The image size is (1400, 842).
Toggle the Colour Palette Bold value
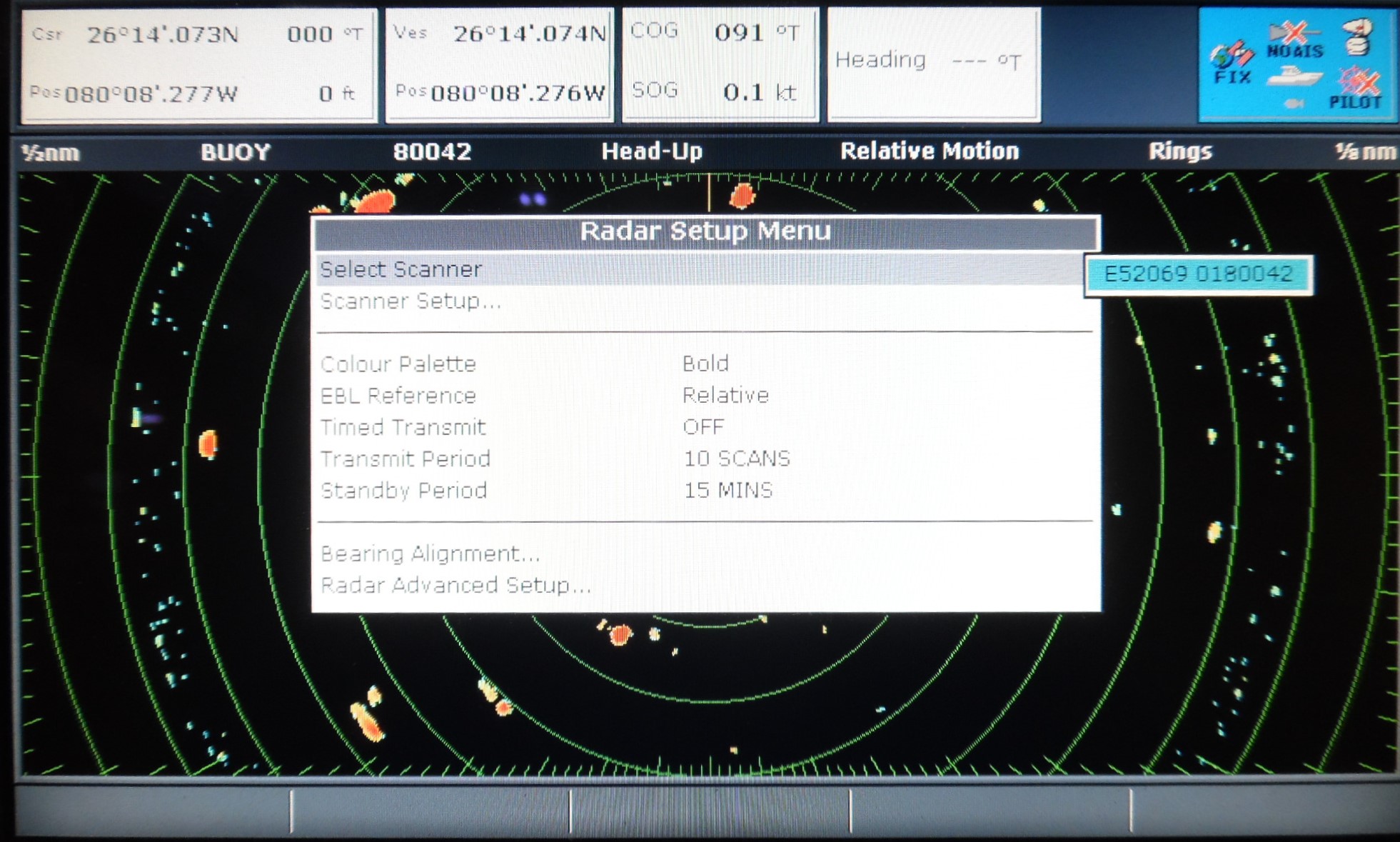(705, 364)
